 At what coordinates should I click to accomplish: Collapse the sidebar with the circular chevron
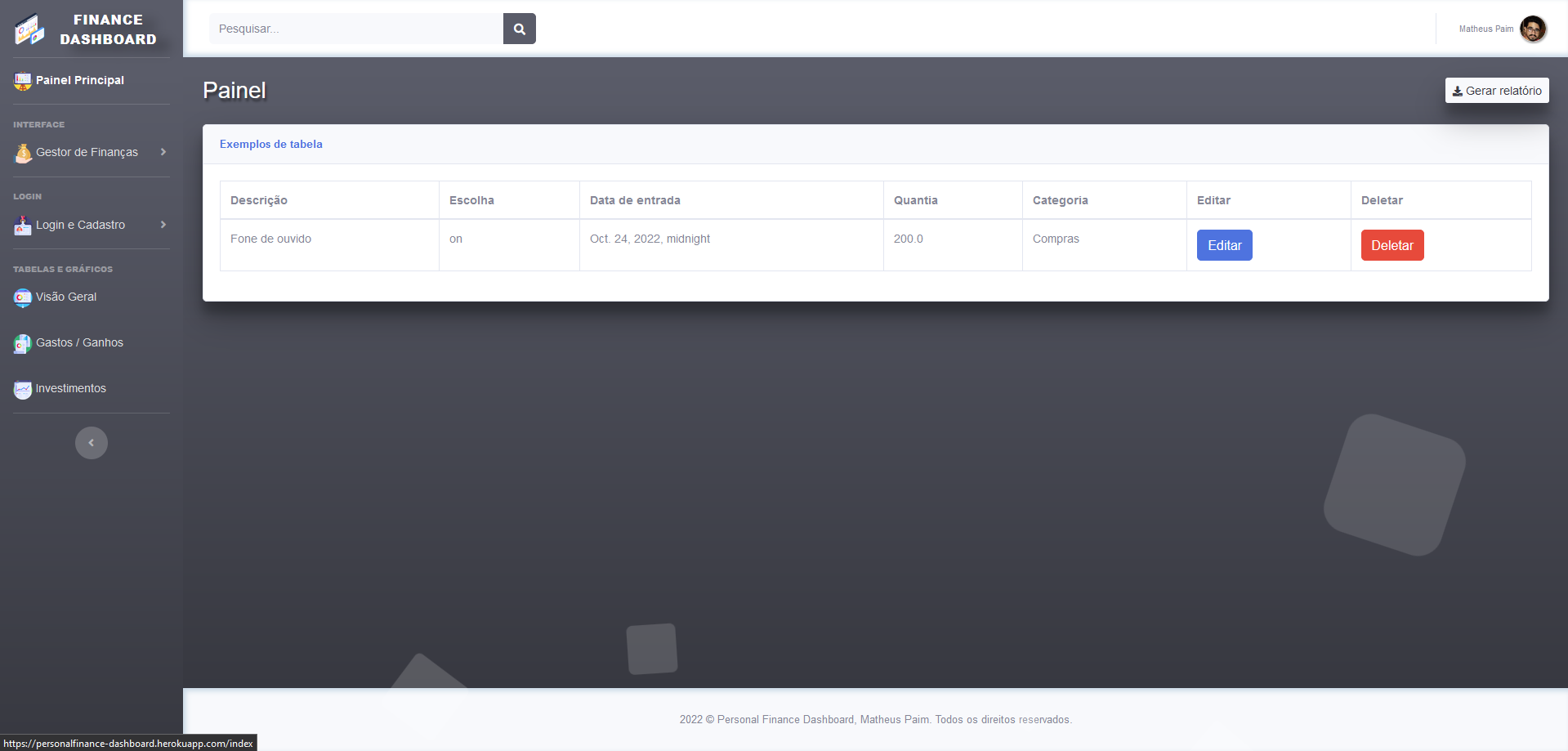pos(91,442)
